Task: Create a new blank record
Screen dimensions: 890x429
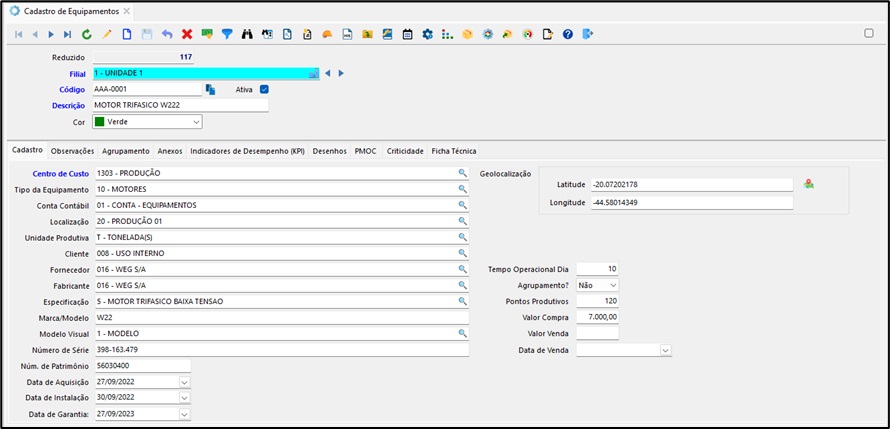Action: click(127, 35)
